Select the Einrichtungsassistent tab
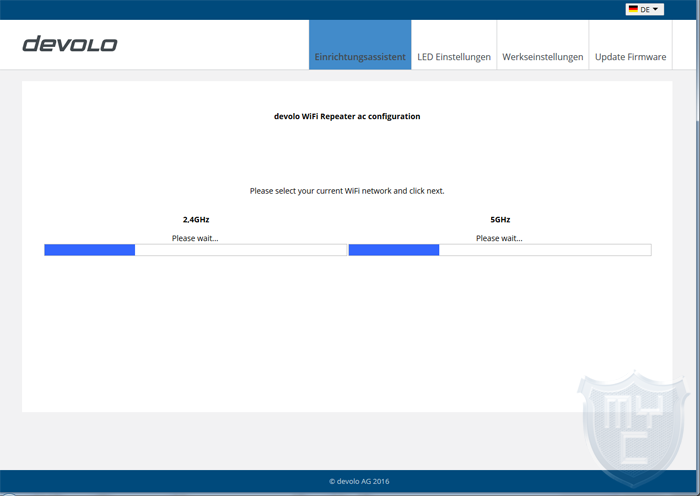The width and height of the screenshot is (700, 496). tap(360, 45)
